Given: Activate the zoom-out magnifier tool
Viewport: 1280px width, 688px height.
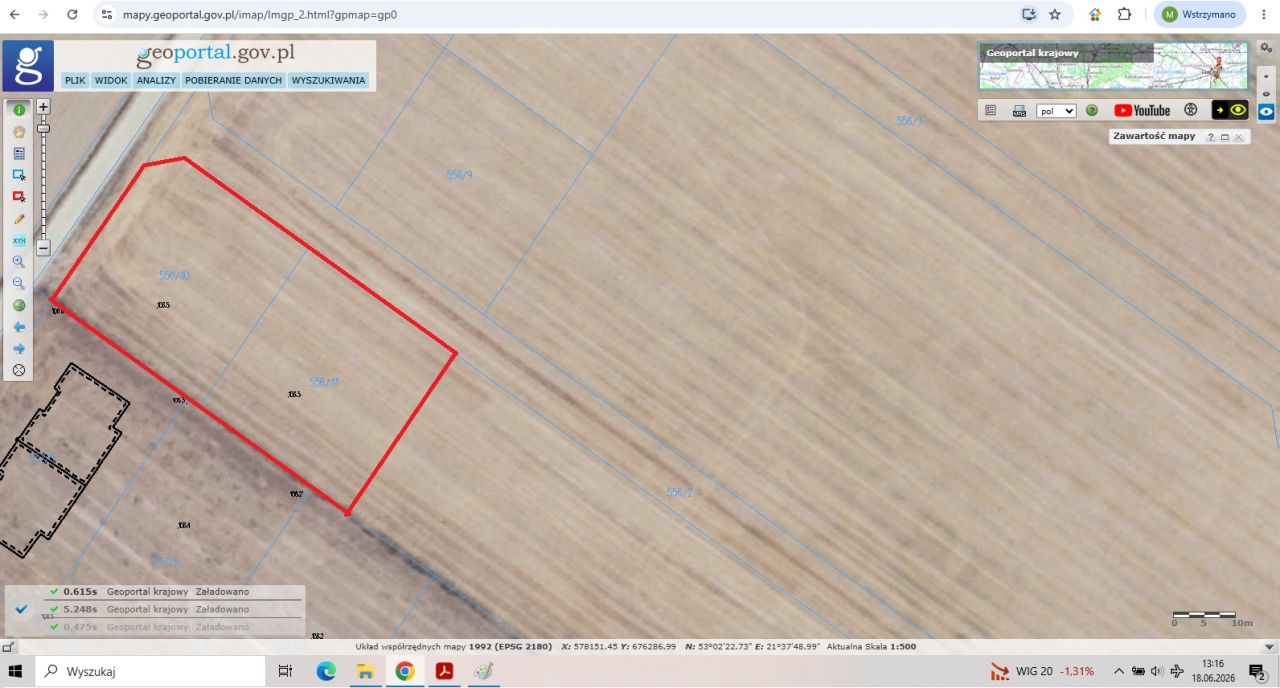Looking at the screenshot, I should [19, 284].
